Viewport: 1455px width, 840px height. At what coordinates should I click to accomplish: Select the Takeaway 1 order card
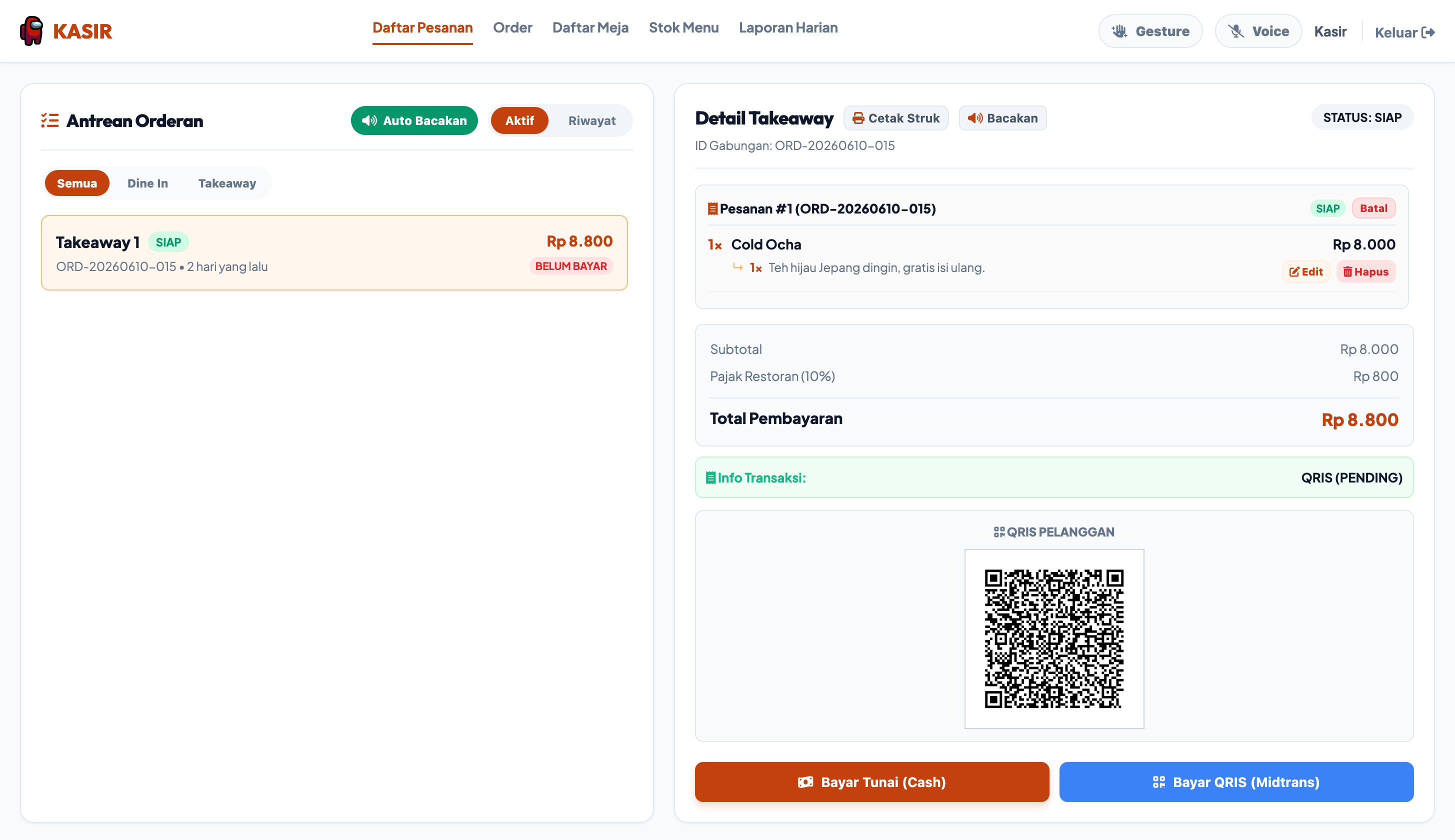tap(334, 252)
